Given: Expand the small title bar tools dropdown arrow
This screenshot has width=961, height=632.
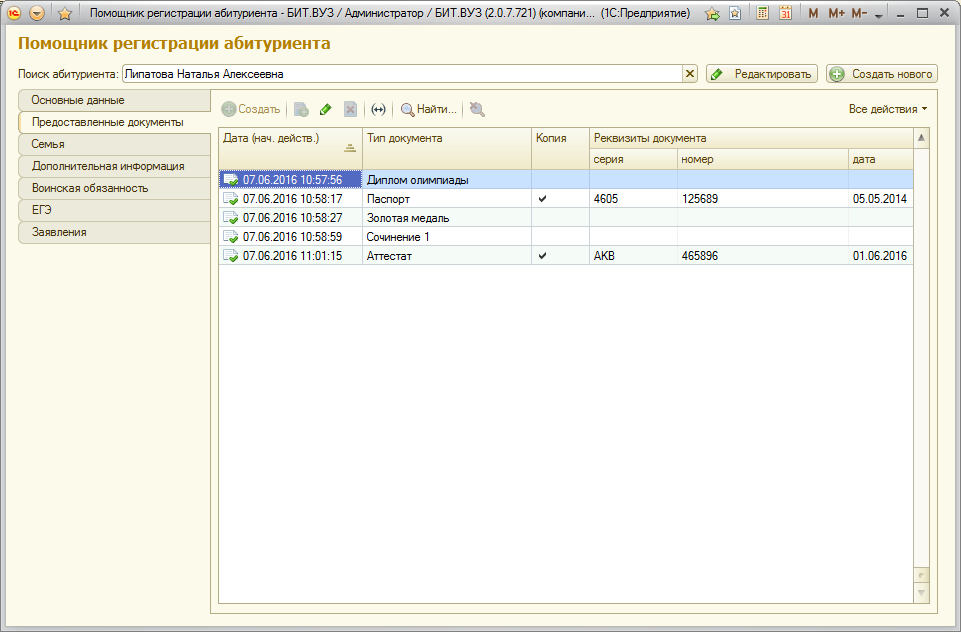Looking at the screenshot, I should tap(878, 15).
